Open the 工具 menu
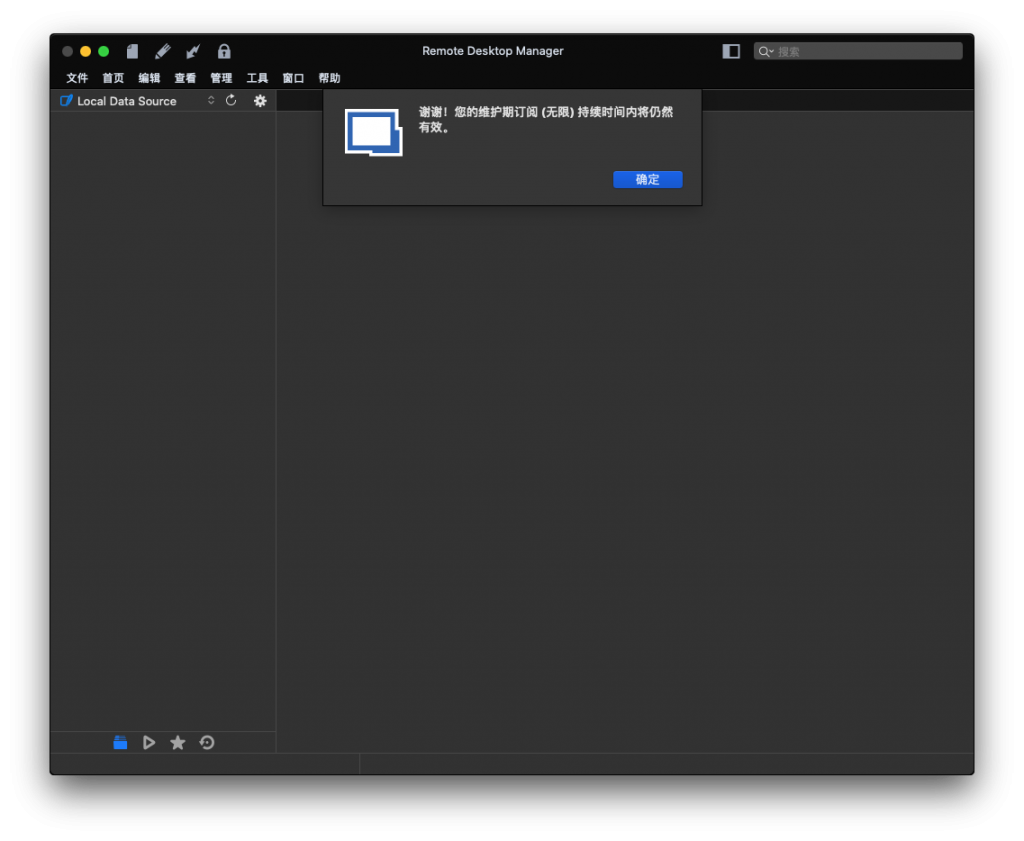The image size is (1024, 841). tap(257, 78)
